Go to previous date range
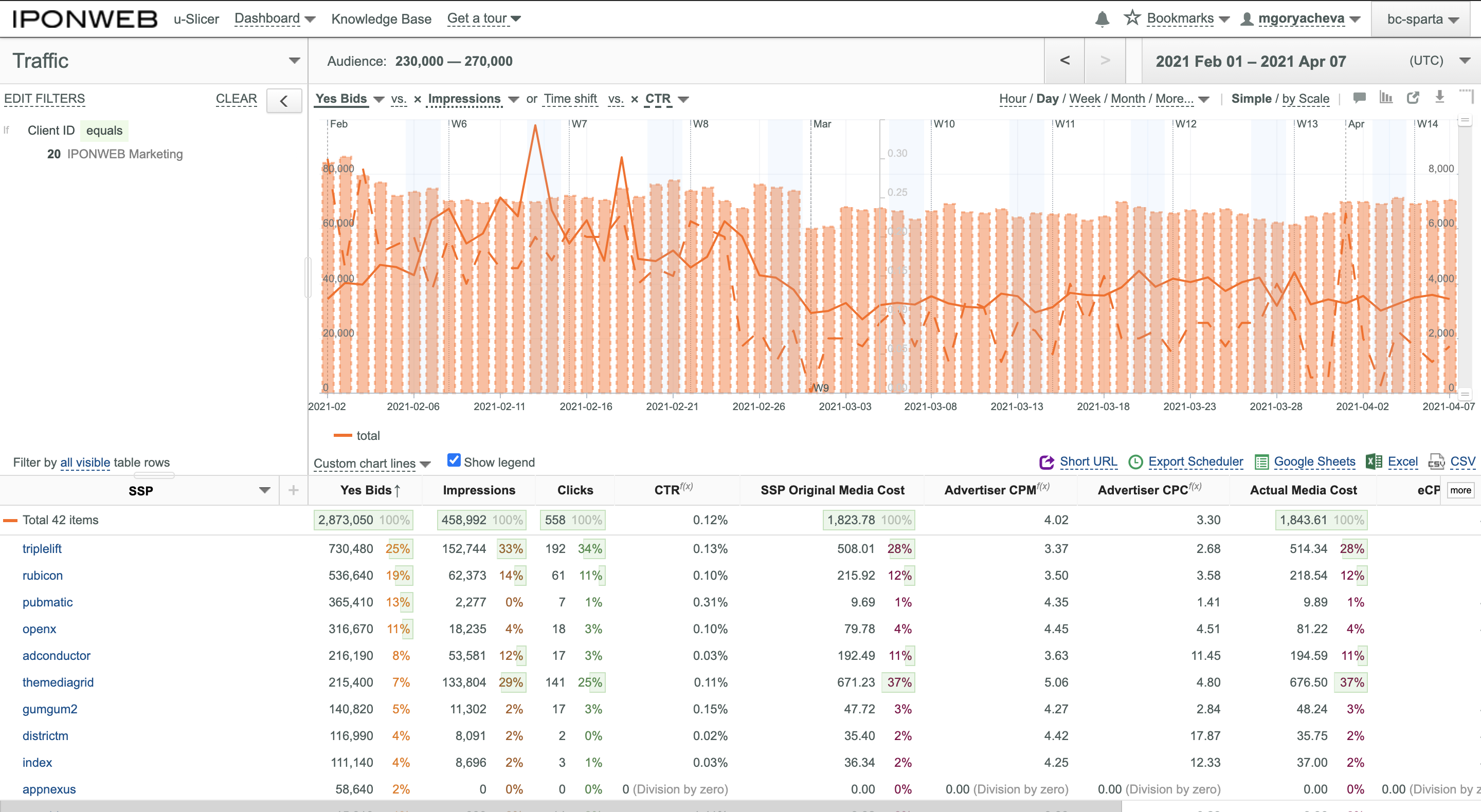 coord(1065,60)
